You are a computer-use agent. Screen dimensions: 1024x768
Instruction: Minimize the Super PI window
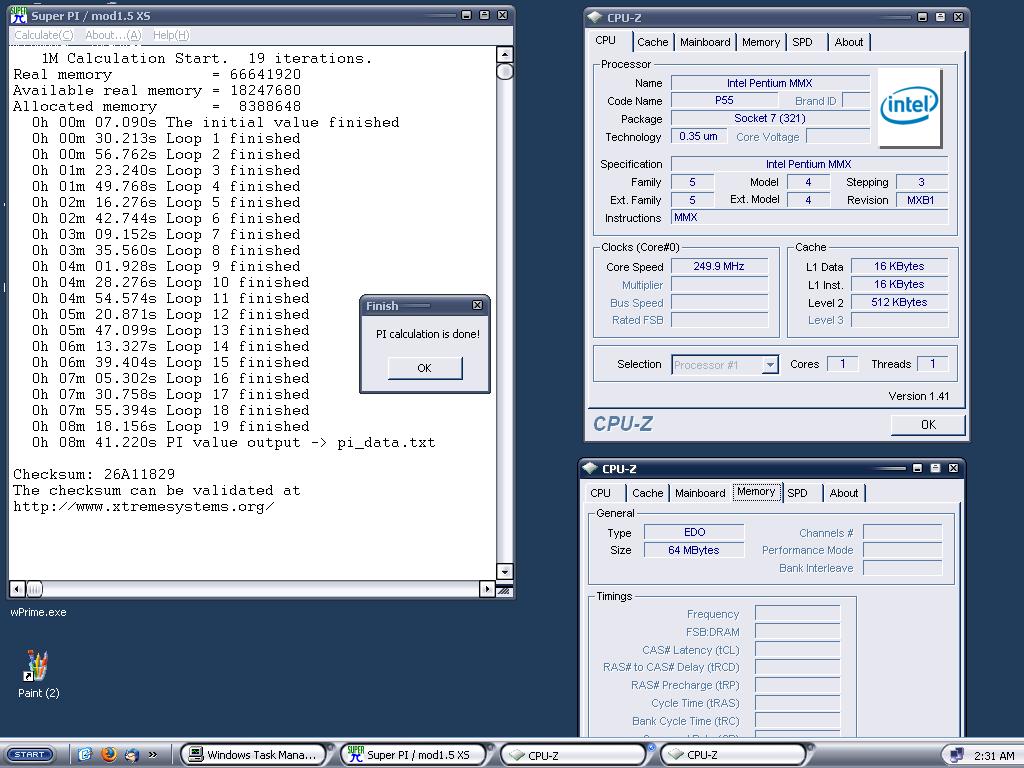(x=466, y=15)
